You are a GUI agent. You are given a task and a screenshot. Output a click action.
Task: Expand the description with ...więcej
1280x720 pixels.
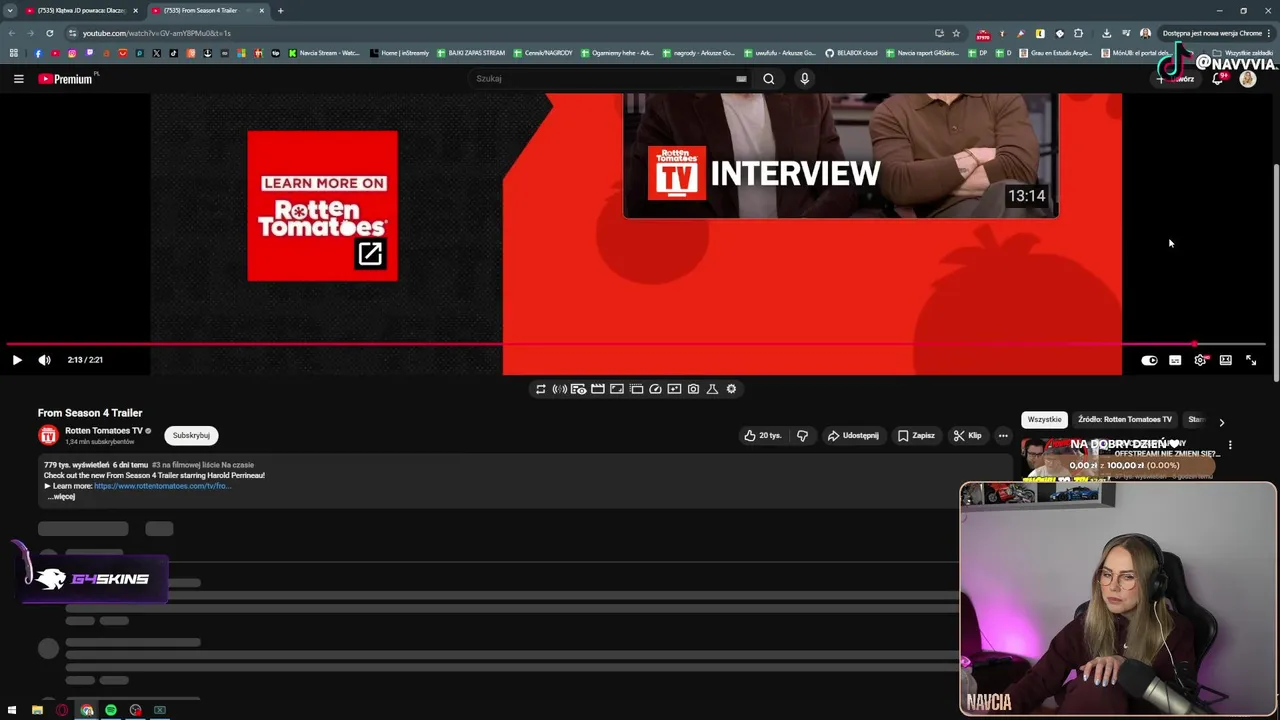(x=61, y=497)
